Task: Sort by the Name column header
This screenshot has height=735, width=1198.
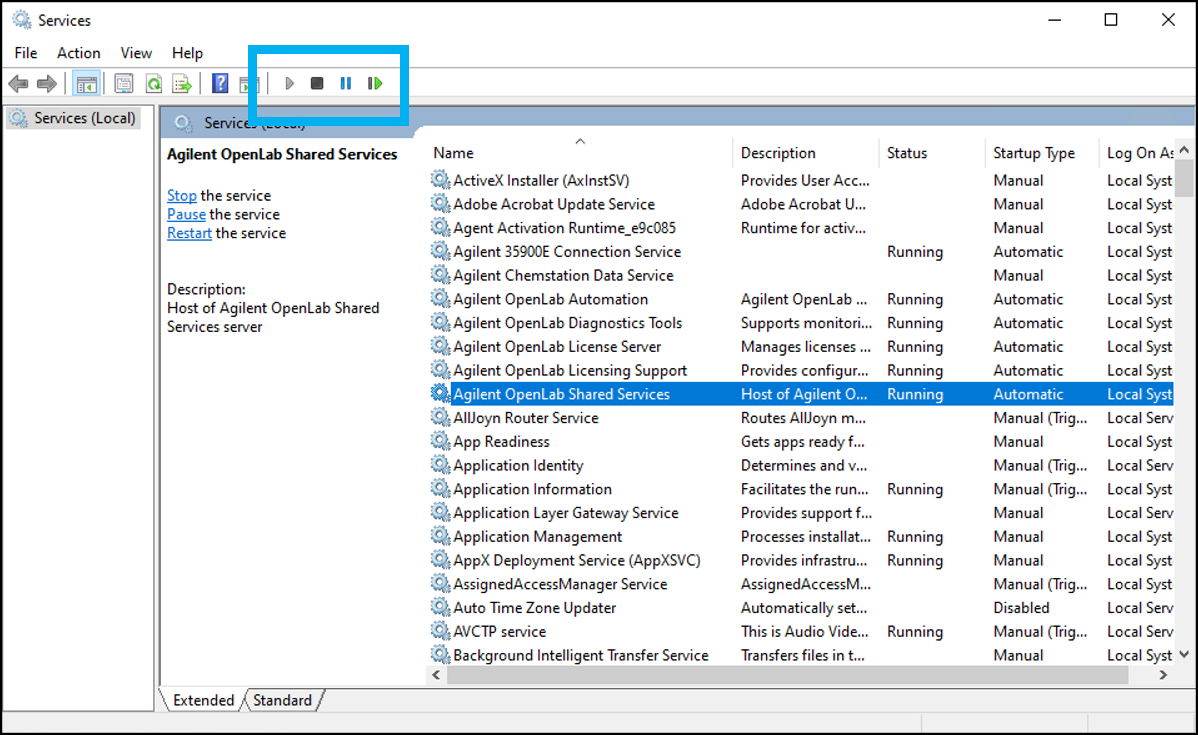Action: click(x=578, y=153)
